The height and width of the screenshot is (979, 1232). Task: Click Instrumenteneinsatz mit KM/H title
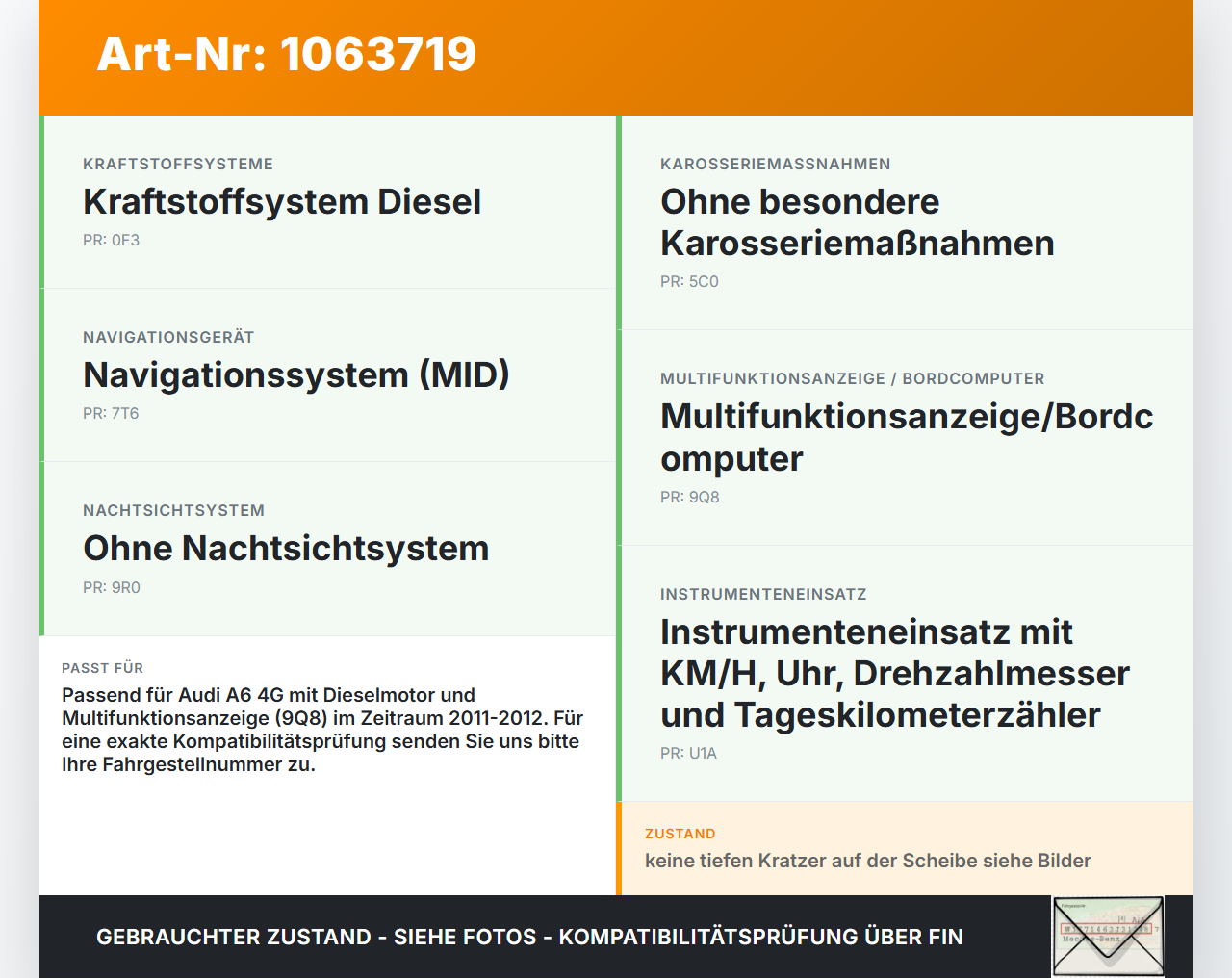[x=895, y=674]
